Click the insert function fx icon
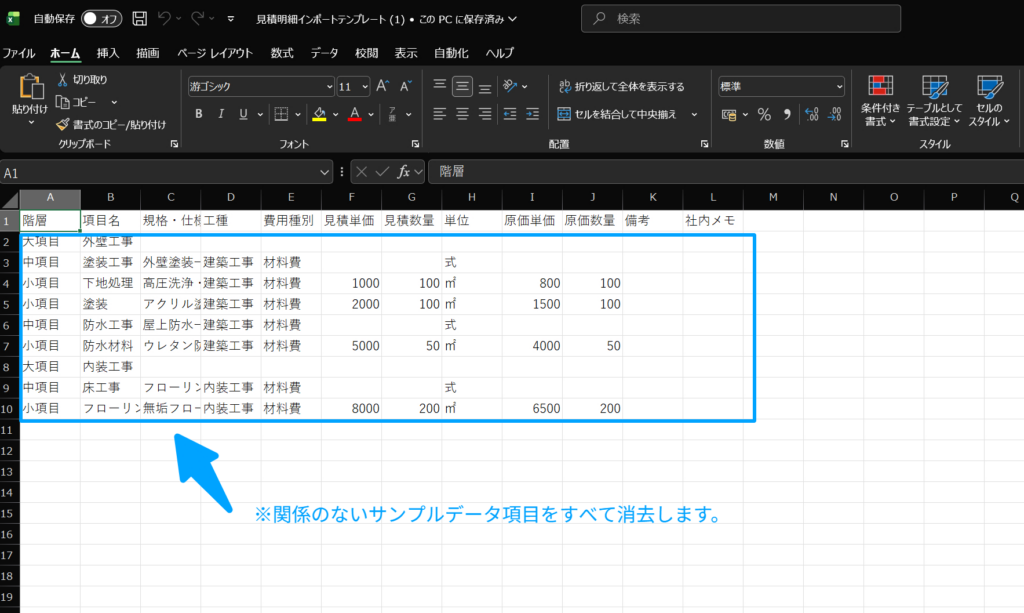 [404, 172]
